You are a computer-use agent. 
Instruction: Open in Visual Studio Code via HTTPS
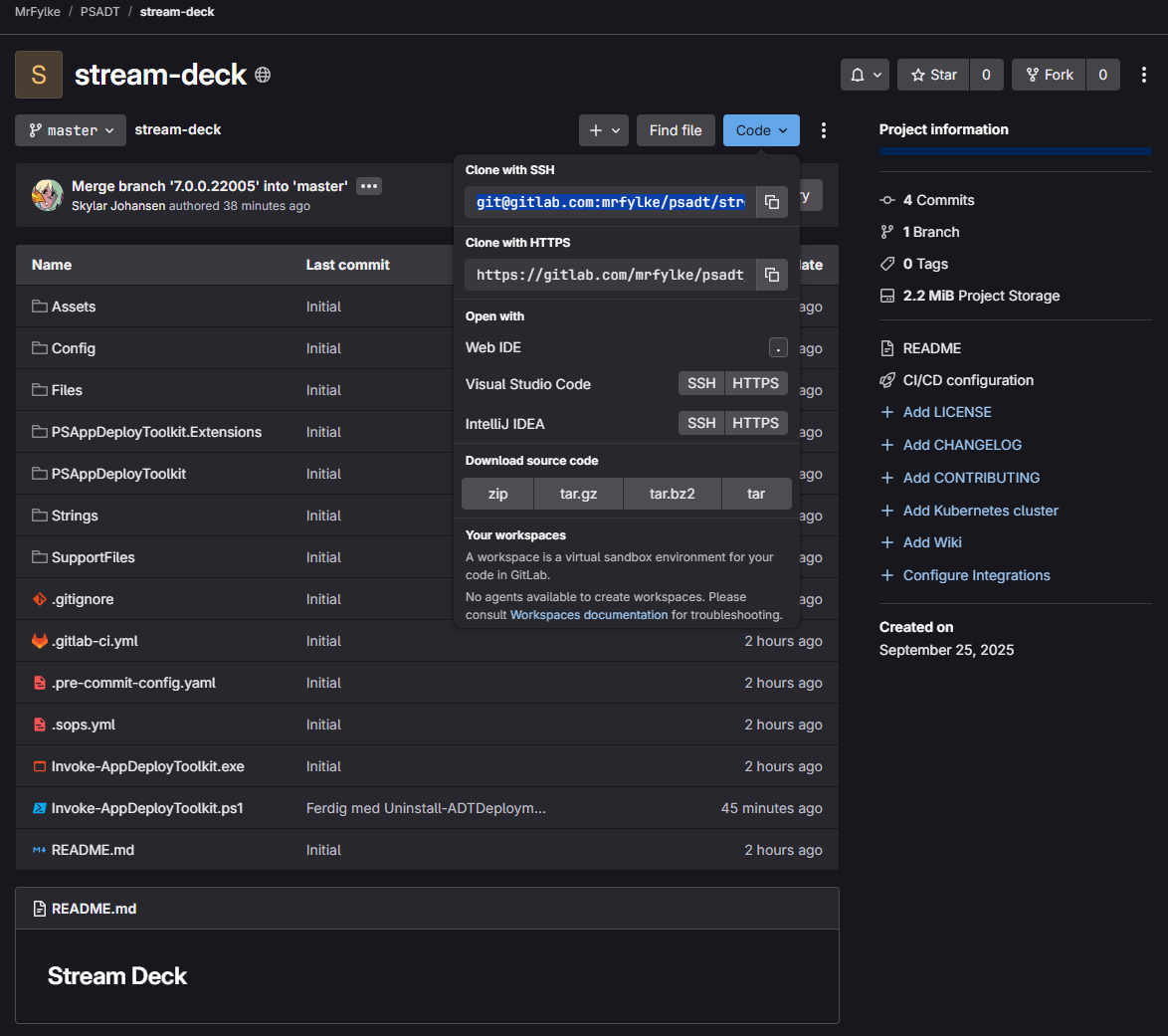(x=755, y=383)
